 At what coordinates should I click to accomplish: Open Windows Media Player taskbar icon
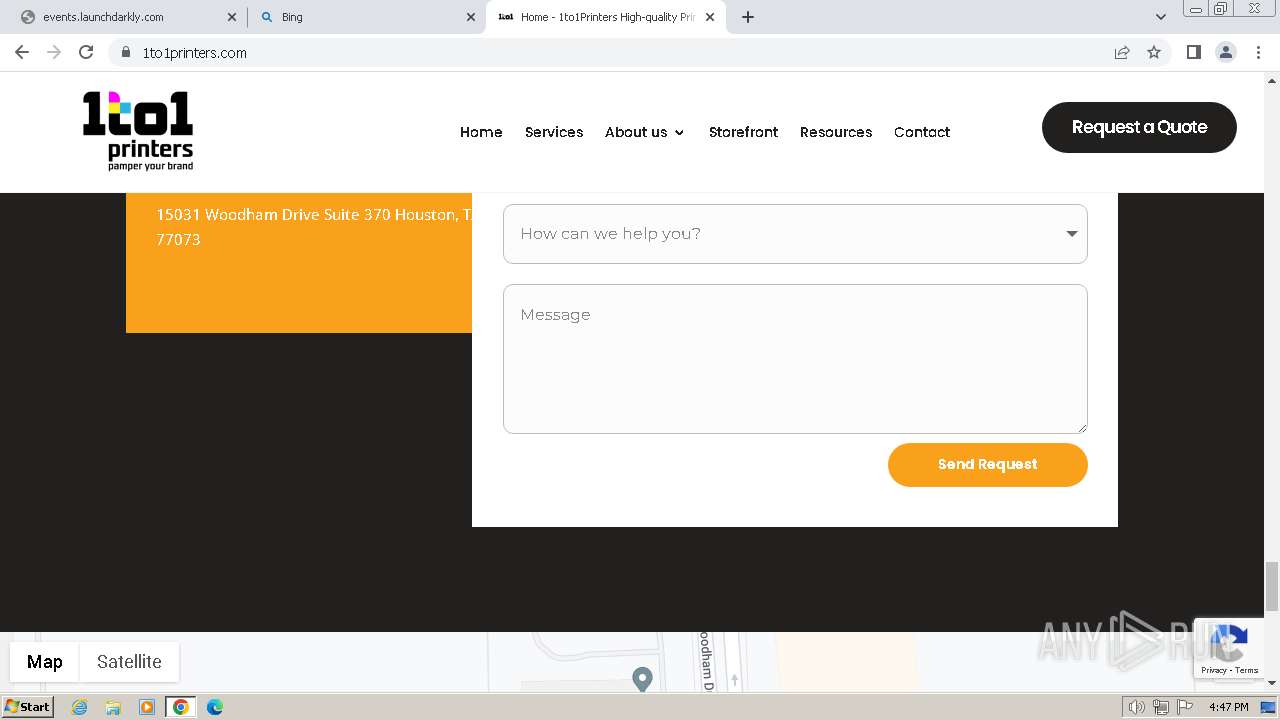pos(147,707)
